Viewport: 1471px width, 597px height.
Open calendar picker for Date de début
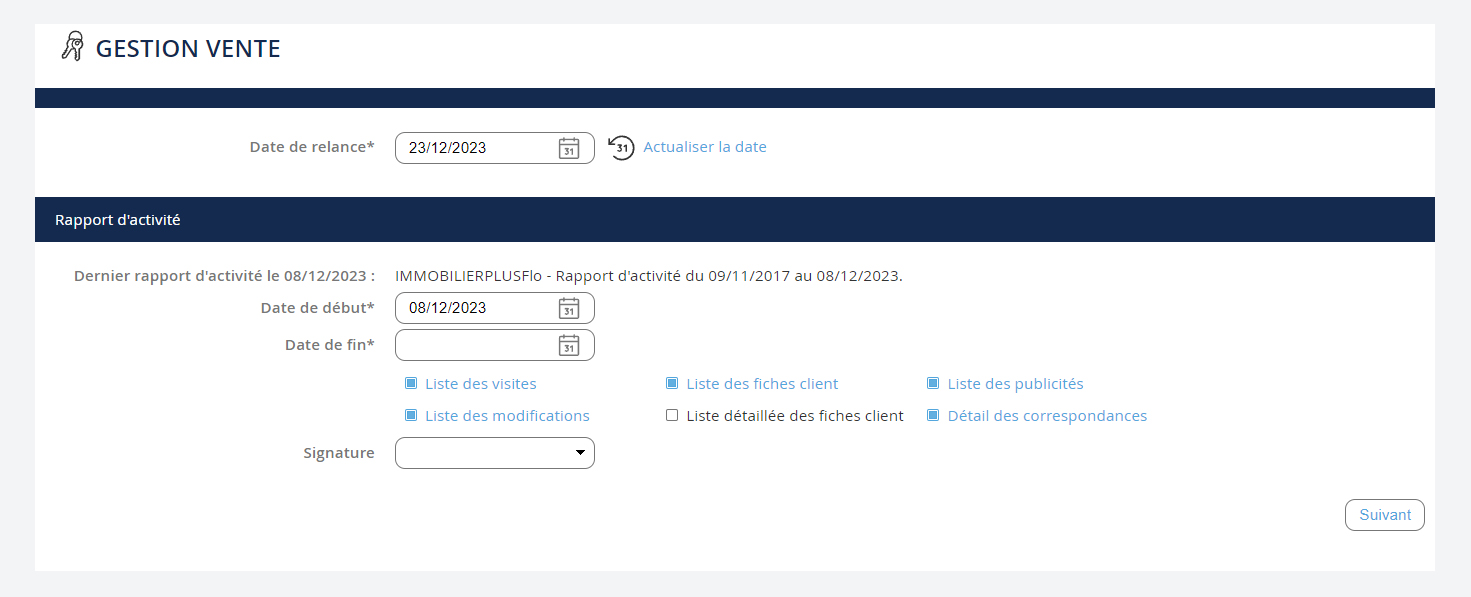[568, 308]
